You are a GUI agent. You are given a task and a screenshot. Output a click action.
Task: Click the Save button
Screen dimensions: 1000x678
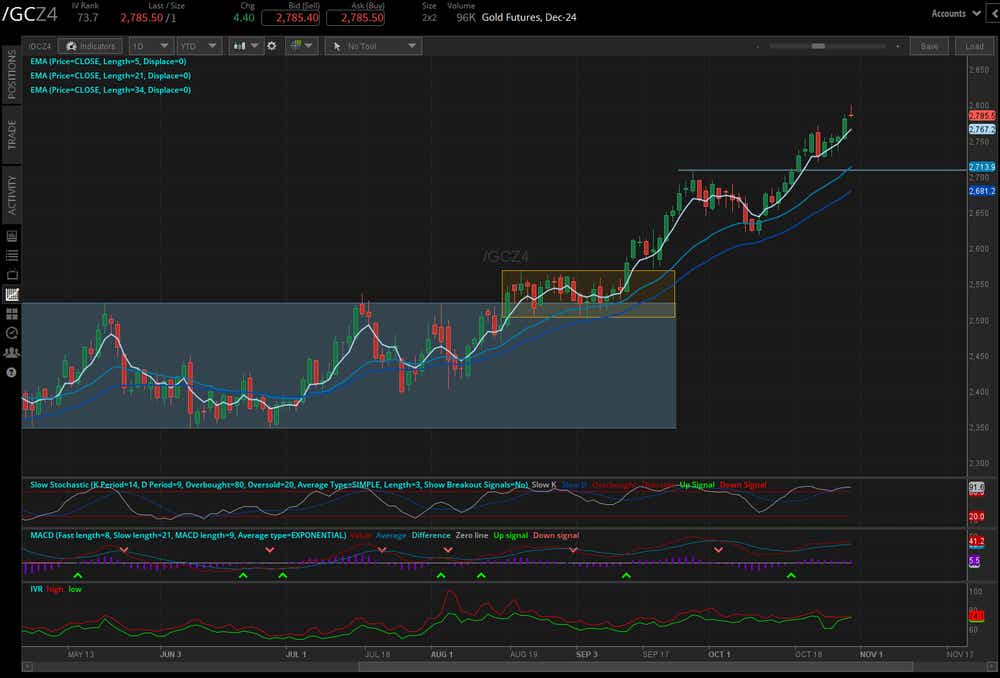pos(929,45)
